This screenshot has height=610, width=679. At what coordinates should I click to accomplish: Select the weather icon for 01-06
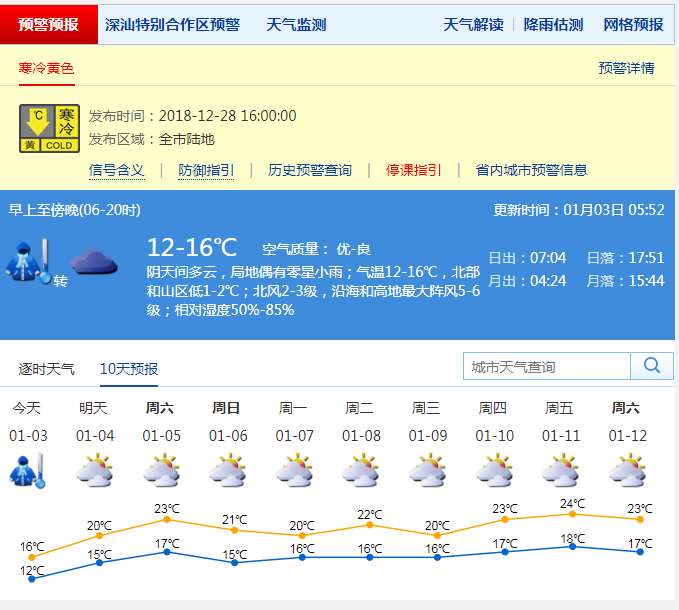coord(227,471)
